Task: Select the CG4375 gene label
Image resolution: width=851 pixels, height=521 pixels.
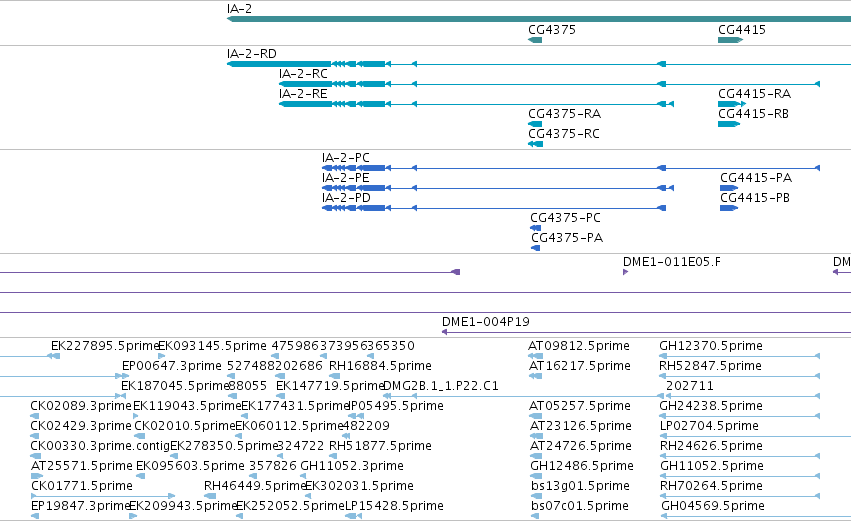Action: [552, 30]
